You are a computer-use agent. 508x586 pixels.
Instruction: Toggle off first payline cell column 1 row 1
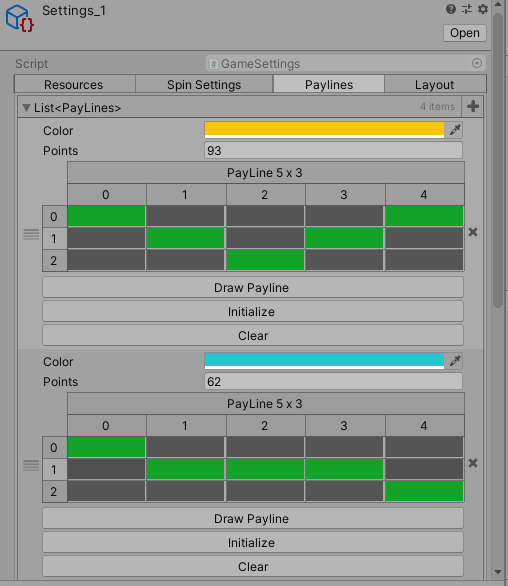pos(185,238)
